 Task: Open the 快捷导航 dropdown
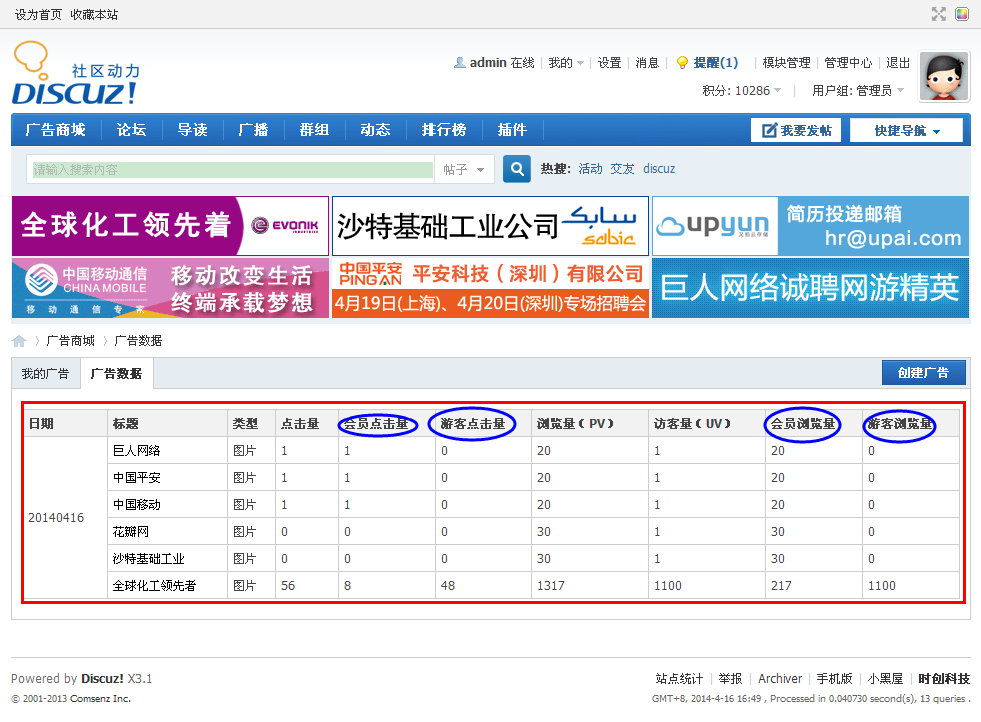click(x=906, y=130)
